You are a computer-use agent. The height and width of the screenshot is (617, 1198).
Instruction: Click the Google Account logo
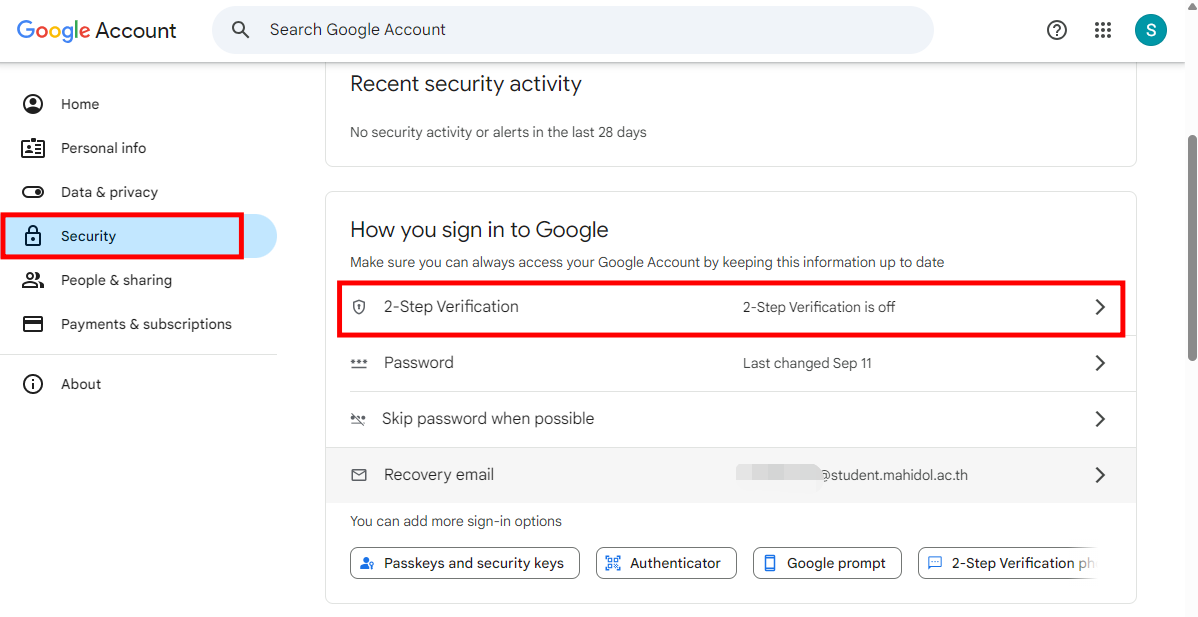click(x=97, y=30)
